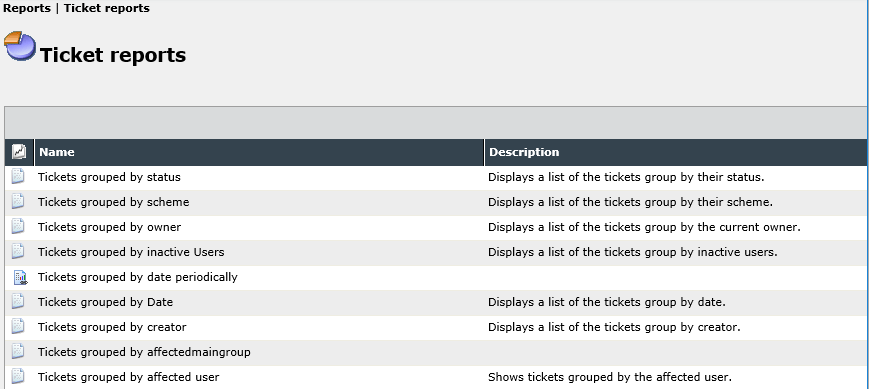Open Tickets grouped by creator report
869x389 pixels.
[112, 327]
